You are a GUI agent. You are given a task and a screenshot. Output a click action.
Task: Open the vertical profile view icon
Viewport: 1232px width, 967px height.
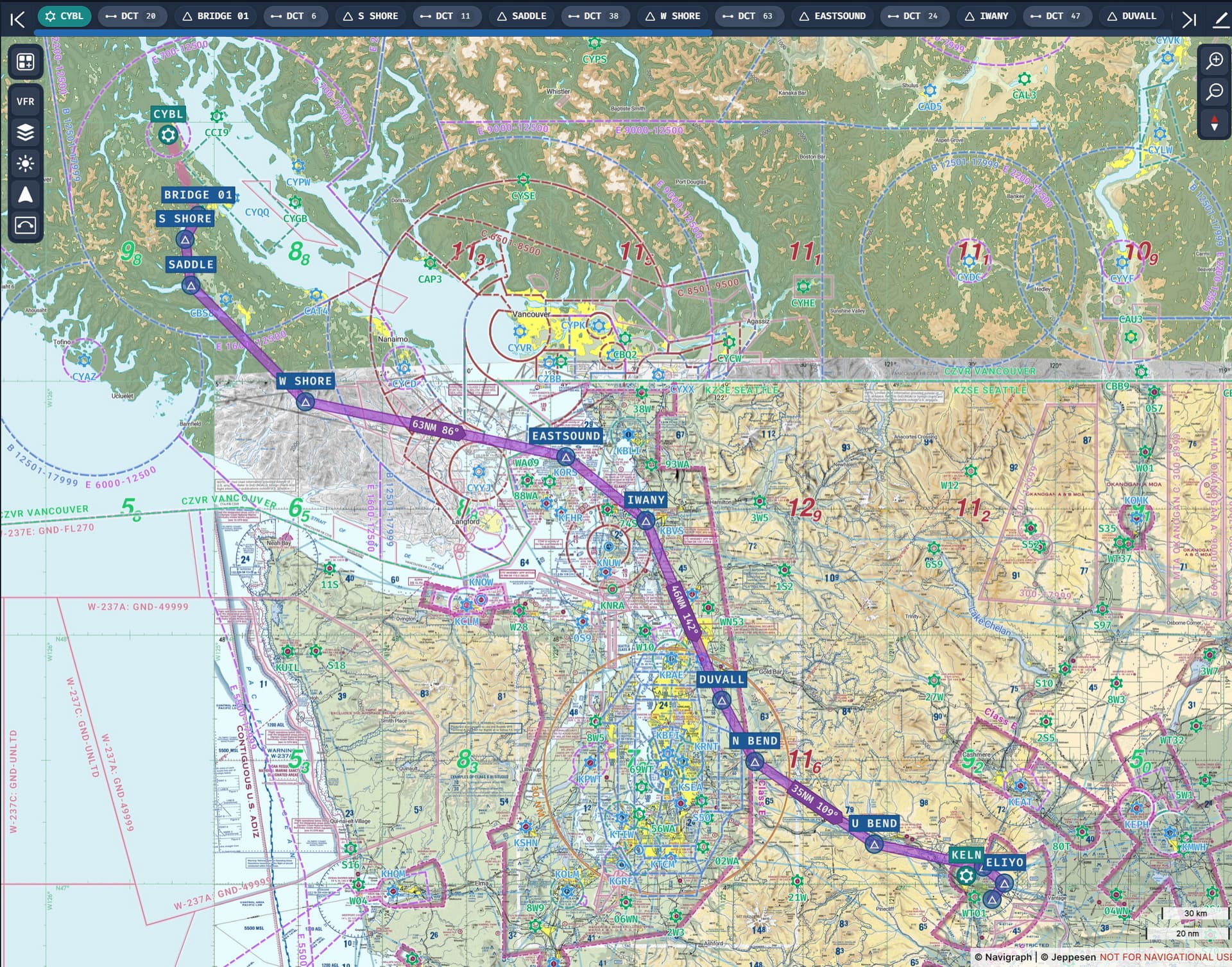point(26,225)
